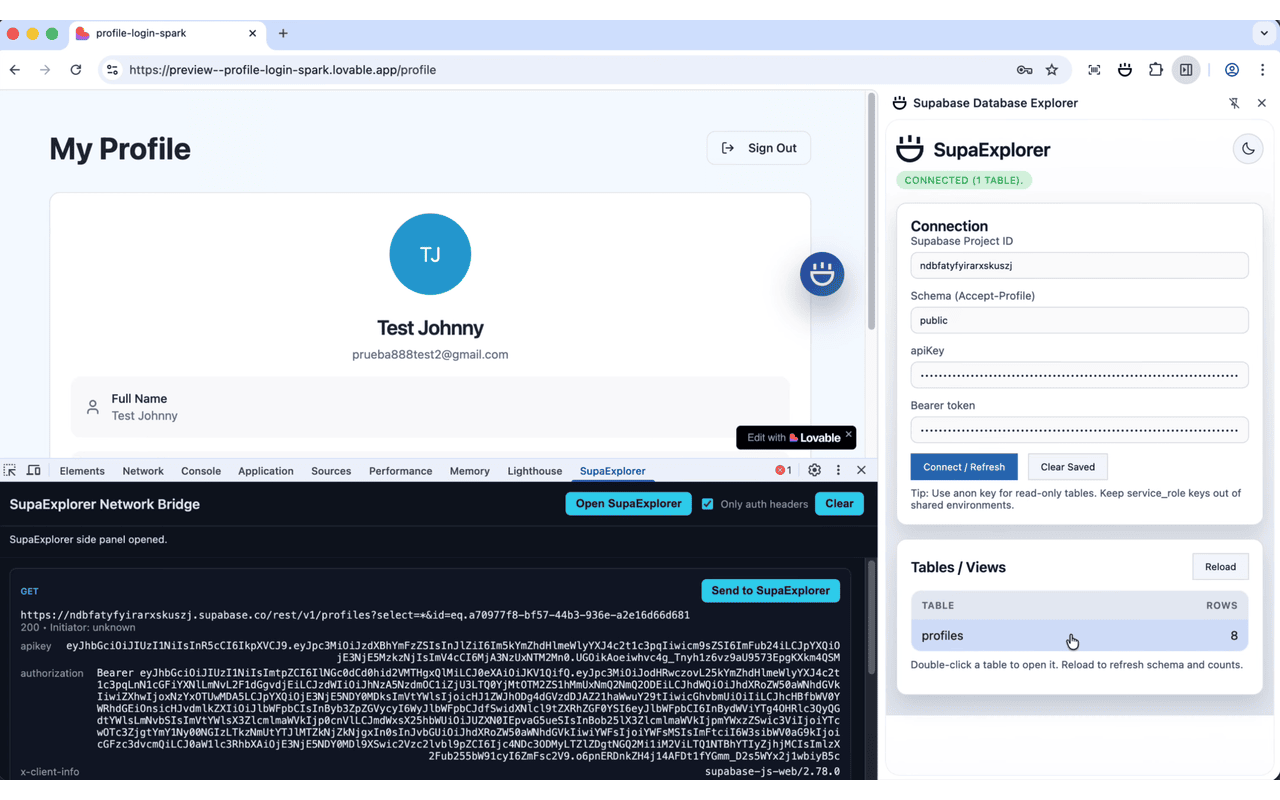Switch to the Sources tab
This screenshot has width=1280, height=800.
[331, 471]
